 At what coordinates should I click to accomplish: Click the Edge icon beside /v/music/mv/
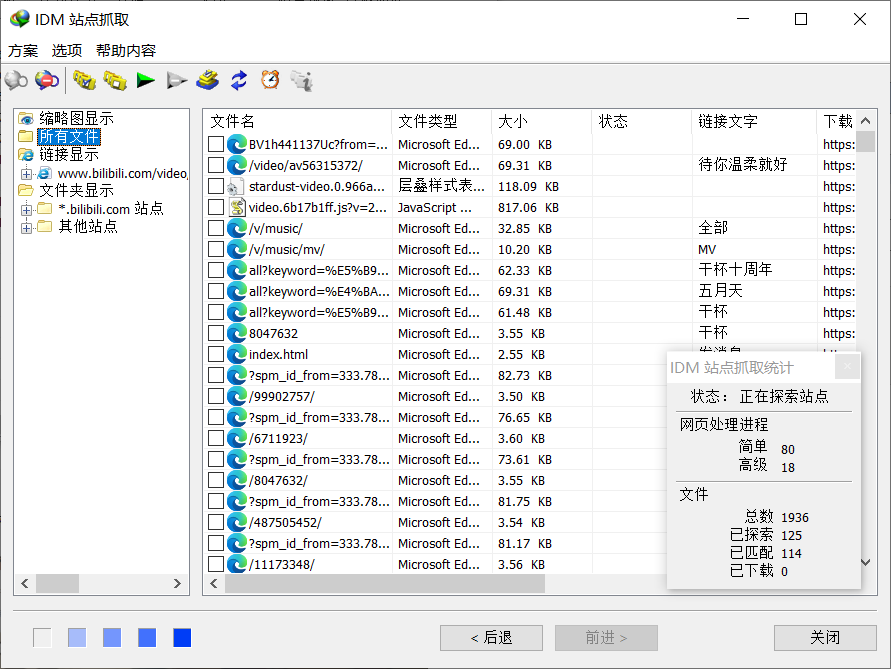click(x=236, y=250)
